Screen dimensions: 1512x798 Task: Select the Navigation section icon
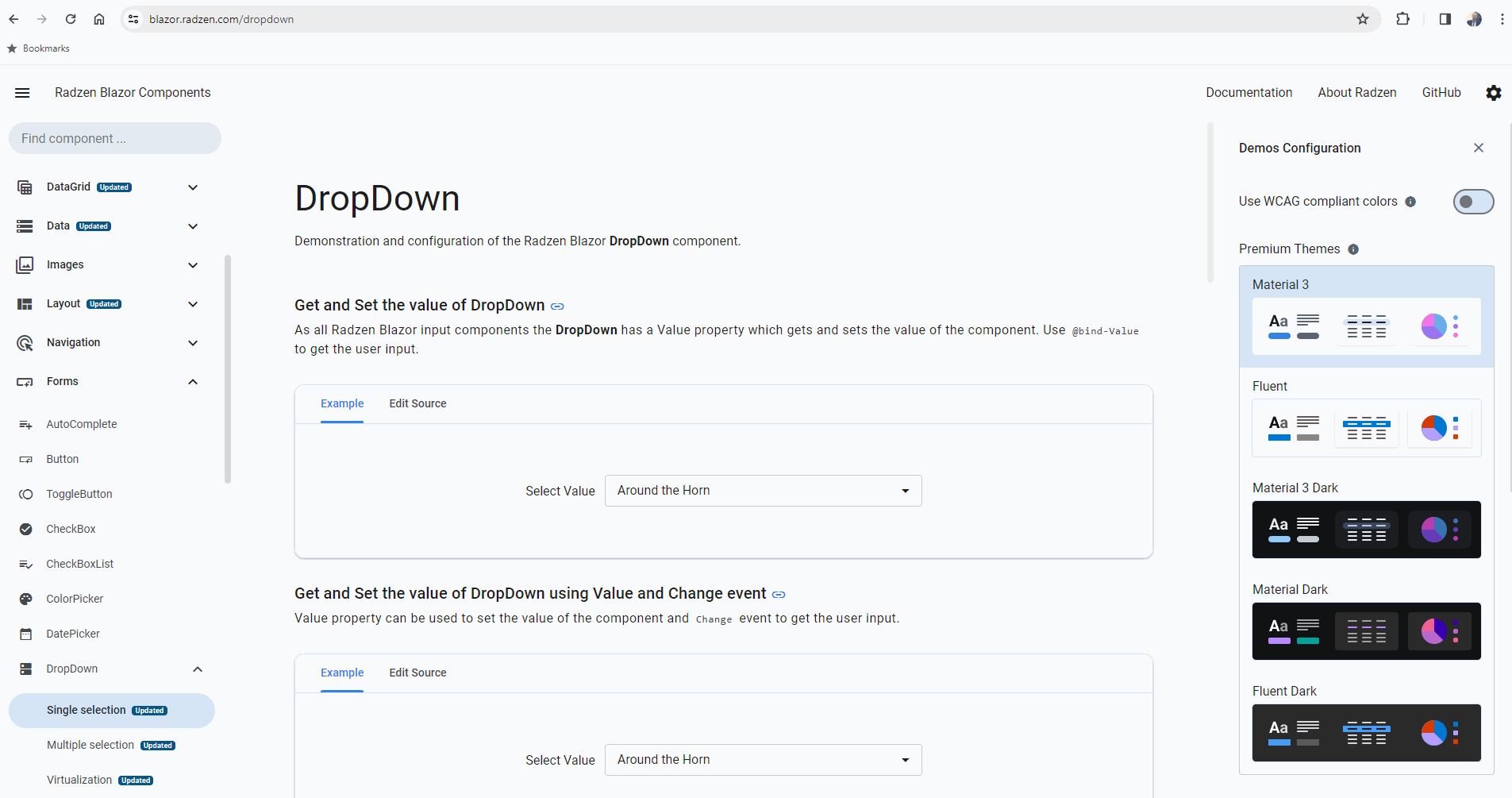[x=25, y=342]
